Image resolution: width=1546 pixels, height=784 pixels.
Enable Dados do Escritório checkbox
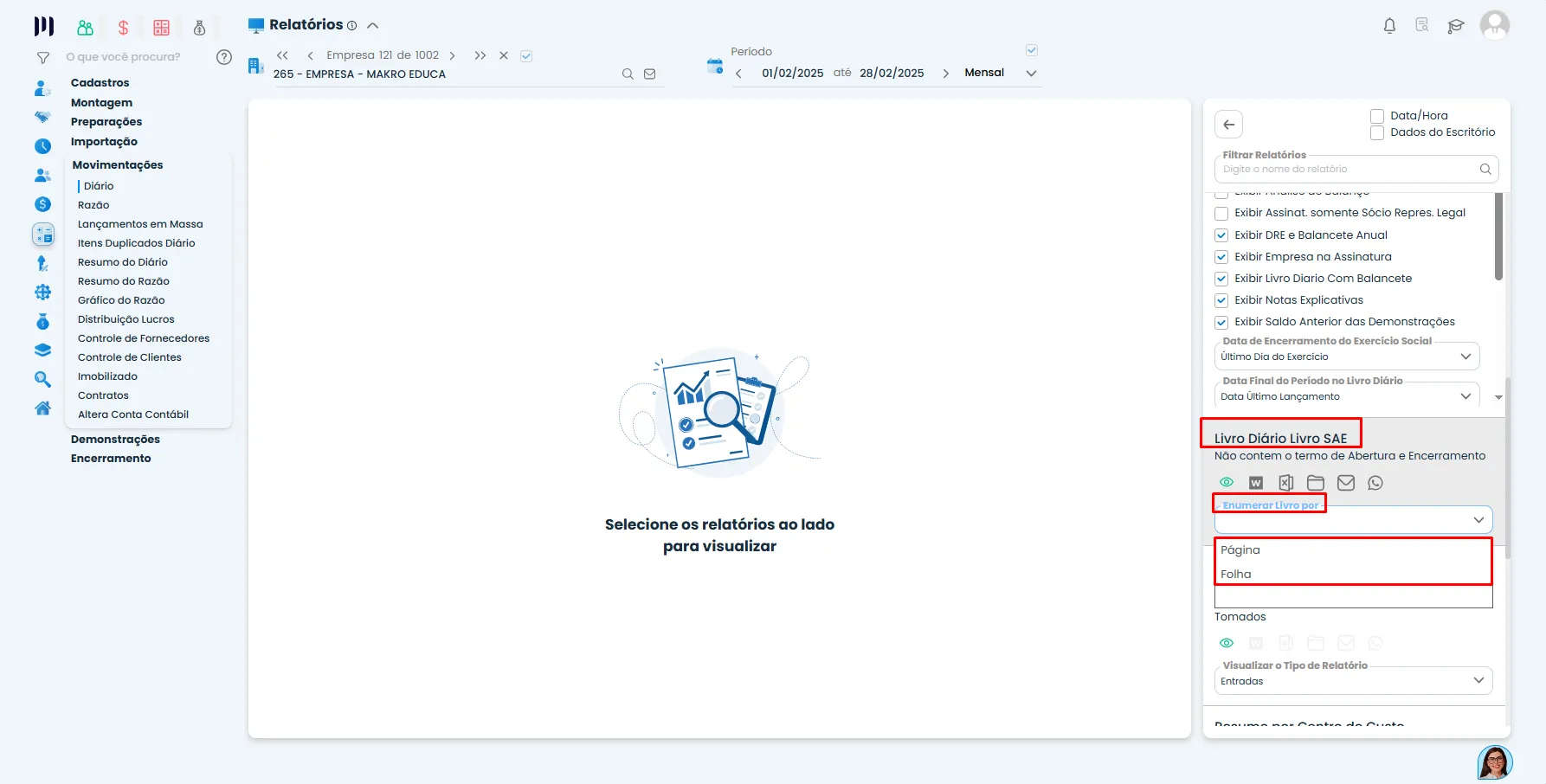click(1377, 132)
